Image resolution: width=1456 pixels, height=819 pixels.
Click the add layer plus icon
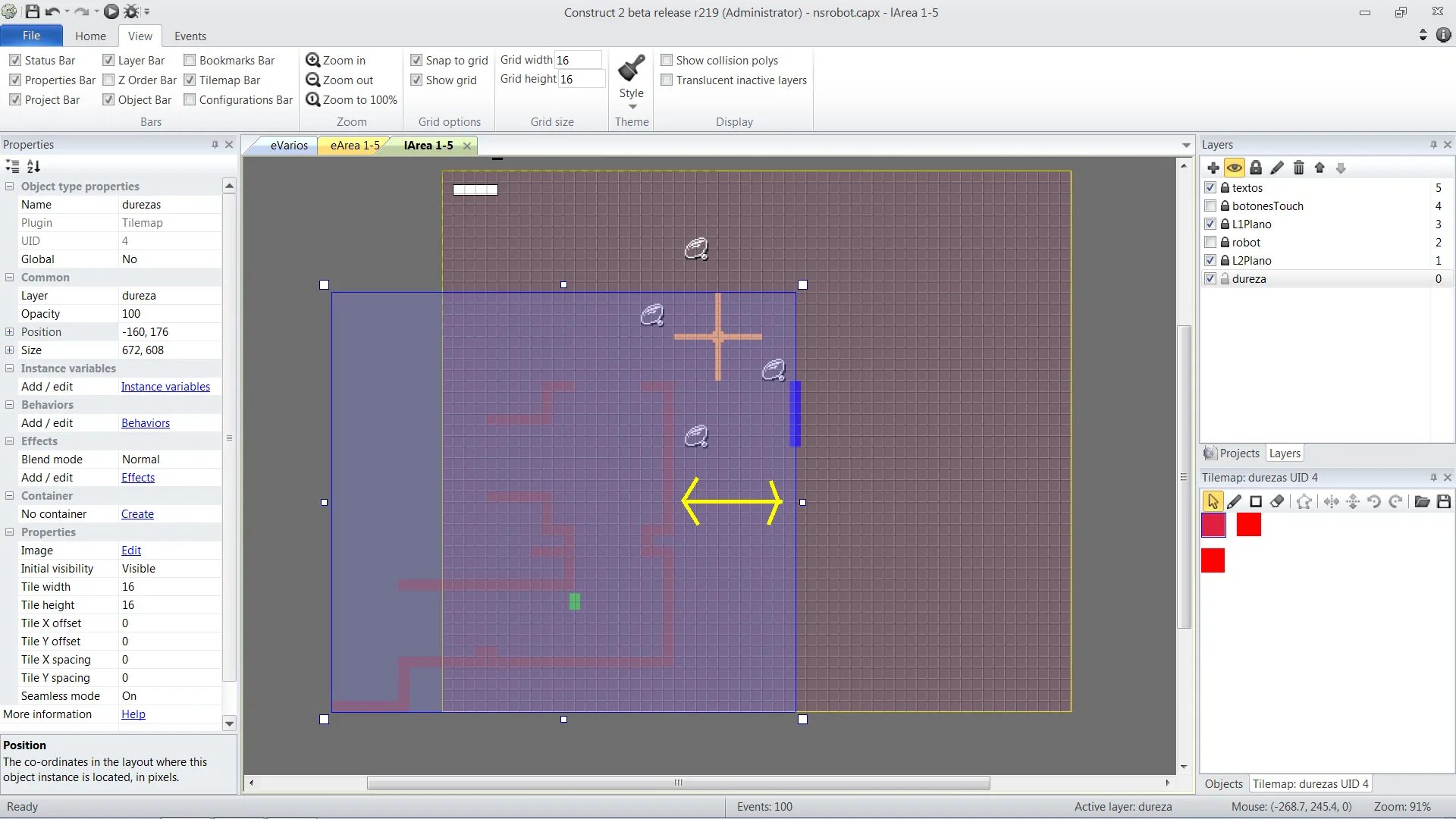[1213, 168]
